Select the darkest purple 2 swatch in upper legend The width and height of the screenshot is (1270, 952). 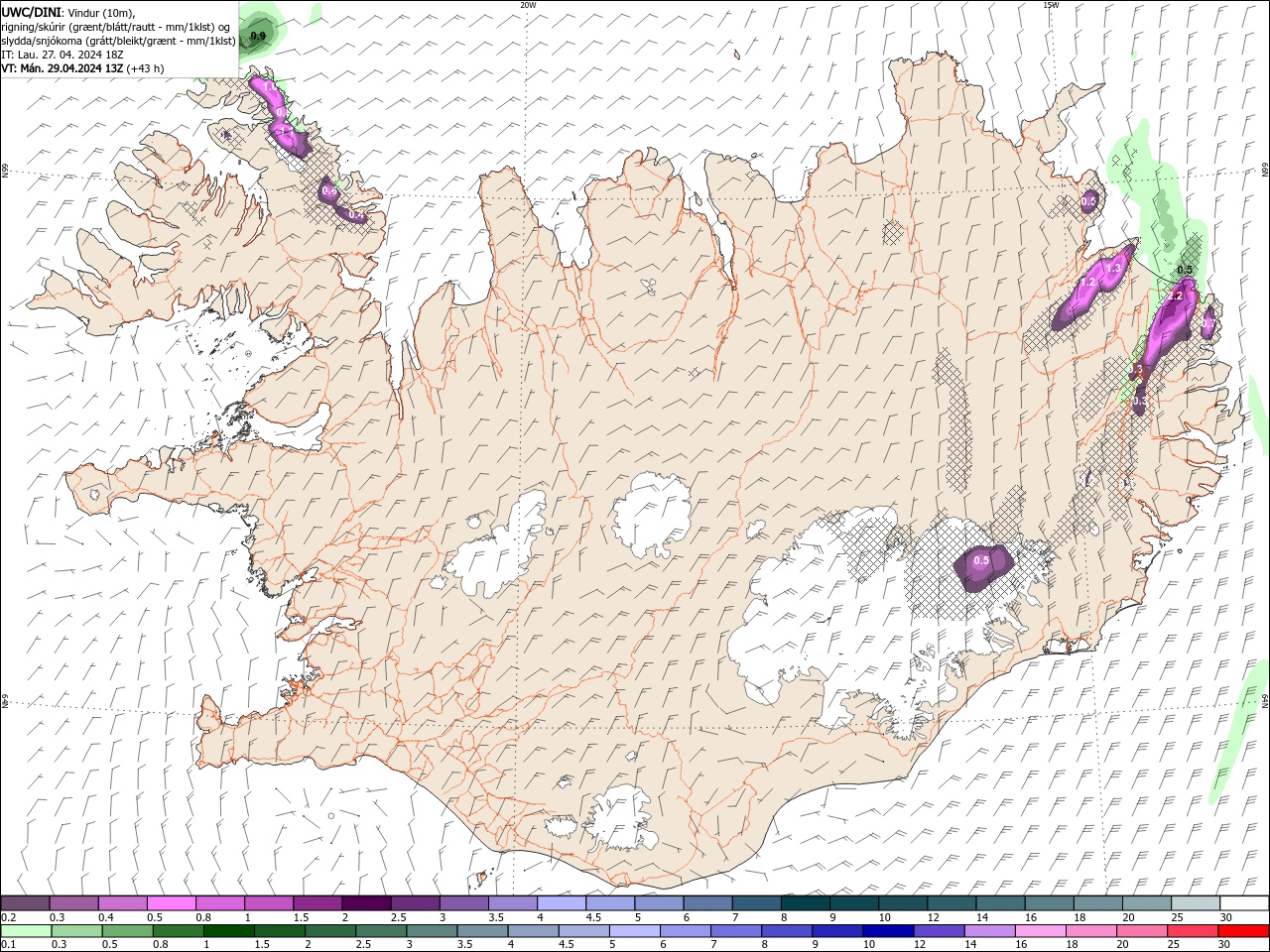pyautogui.click(x=365, y=902)
